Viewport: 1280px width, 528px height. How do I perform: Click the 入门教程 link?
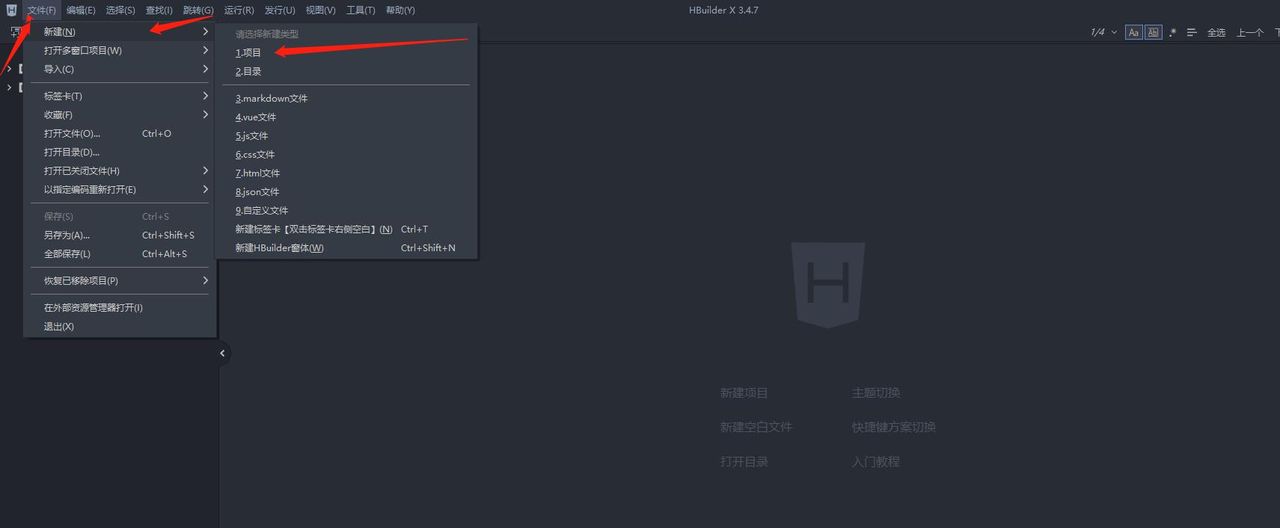(x=876, y=462)
